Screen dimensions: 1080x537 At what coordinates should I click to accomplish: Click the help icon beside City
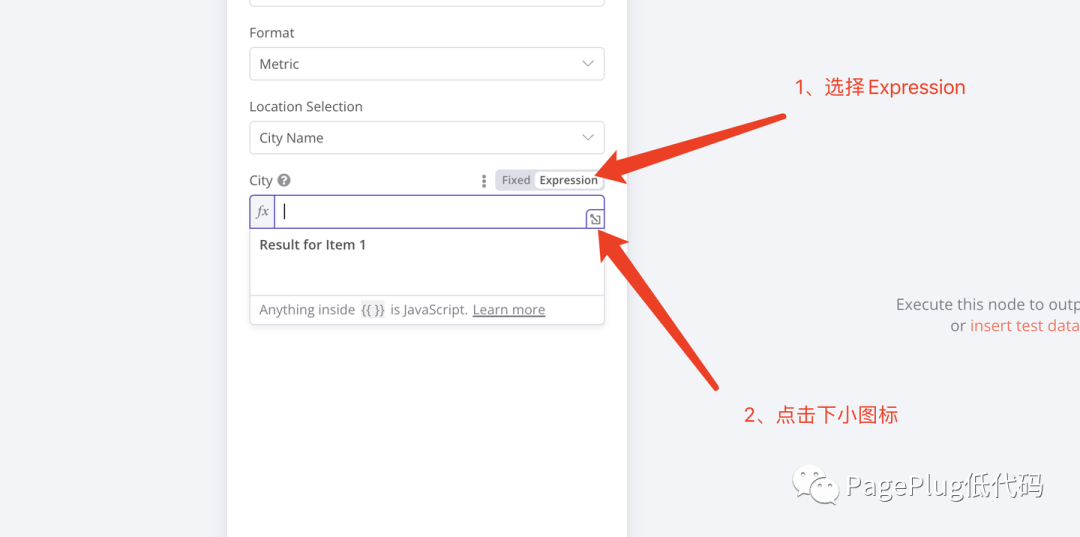point(284,181)
